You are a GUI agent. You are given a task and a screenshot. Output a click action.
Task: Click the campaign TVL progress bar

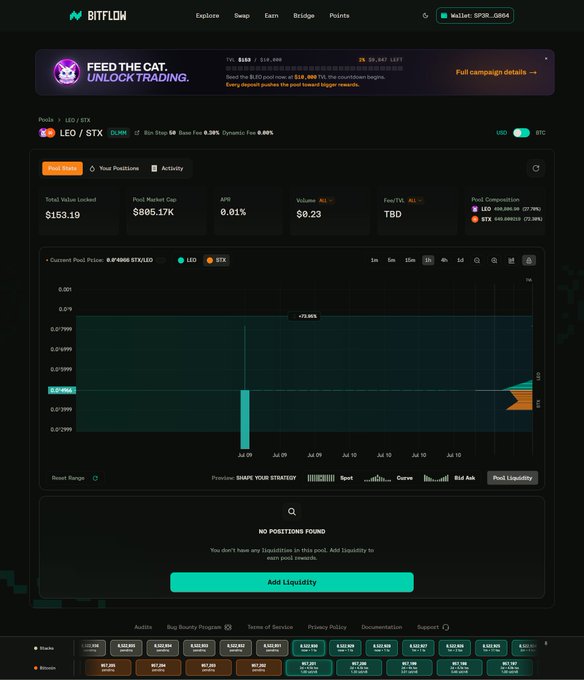[x=314, y=69]
